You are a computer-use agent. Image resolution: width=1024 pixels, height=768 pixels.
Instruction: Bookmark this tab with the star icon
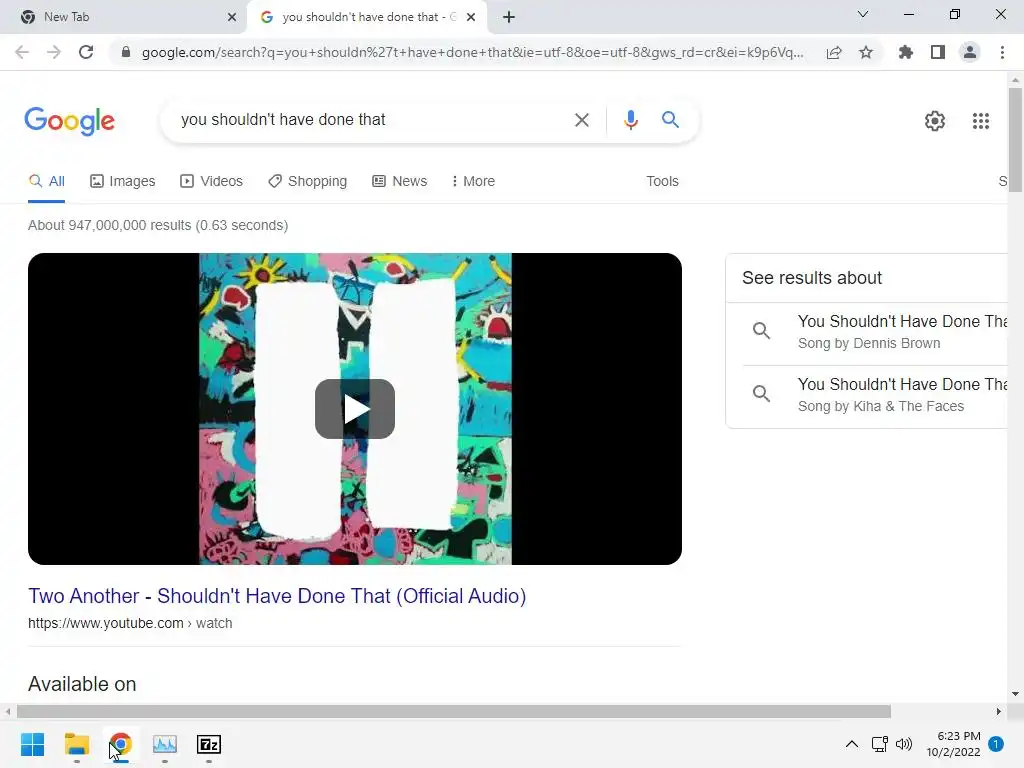pos(866,52)
